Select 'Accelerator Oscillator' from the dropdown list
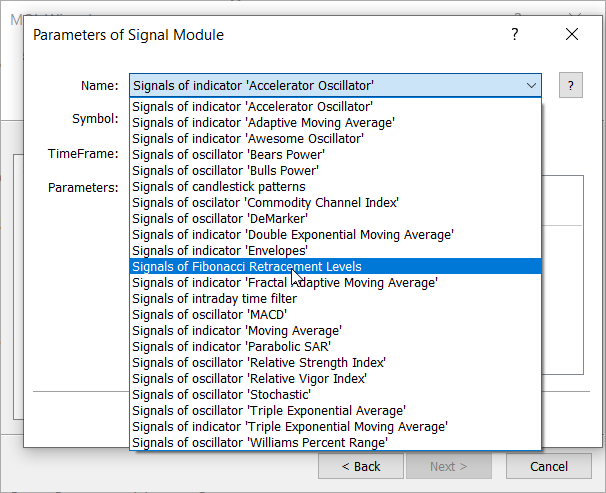 tap(252, 107)
